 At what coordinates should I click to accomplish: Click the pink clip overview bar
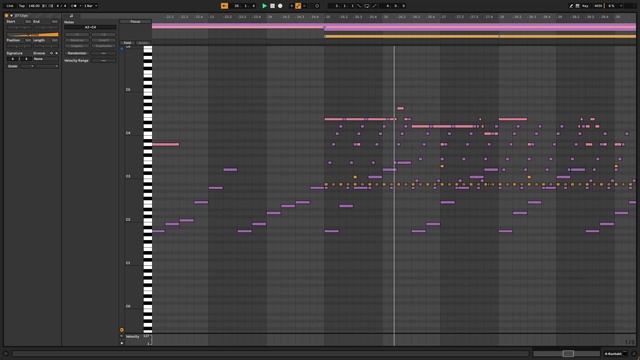click(x=394, y=27)
